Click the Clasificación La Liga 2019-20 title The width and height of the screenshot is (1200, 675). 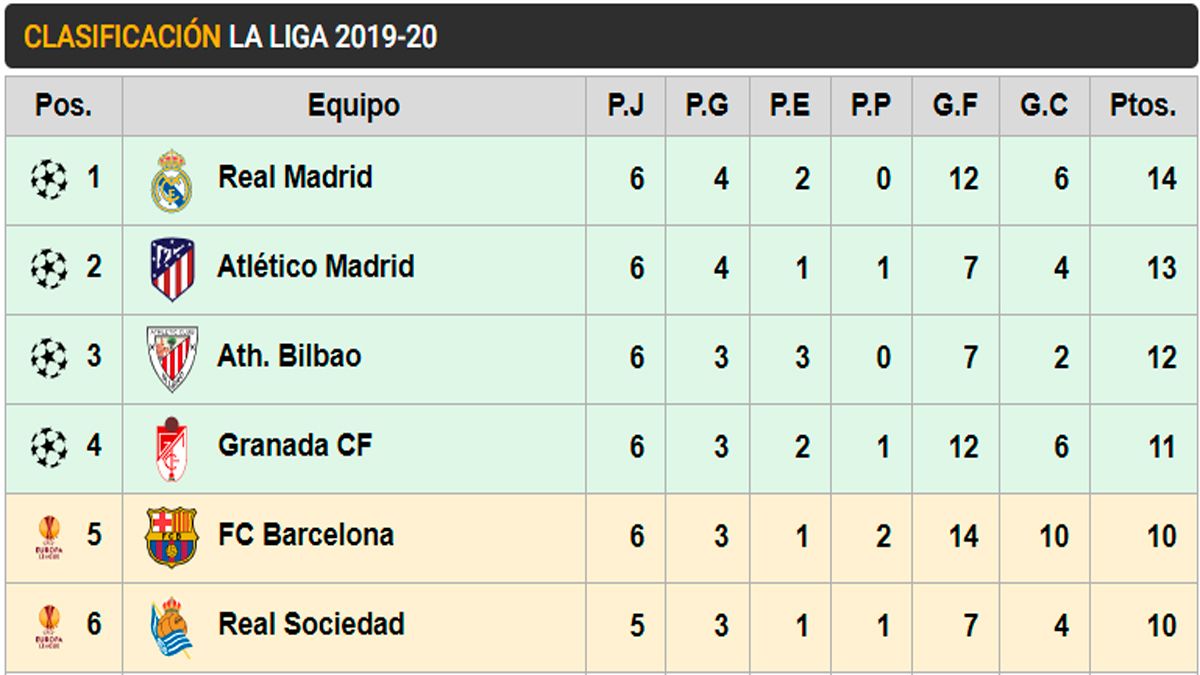click(x=230, y=37)
